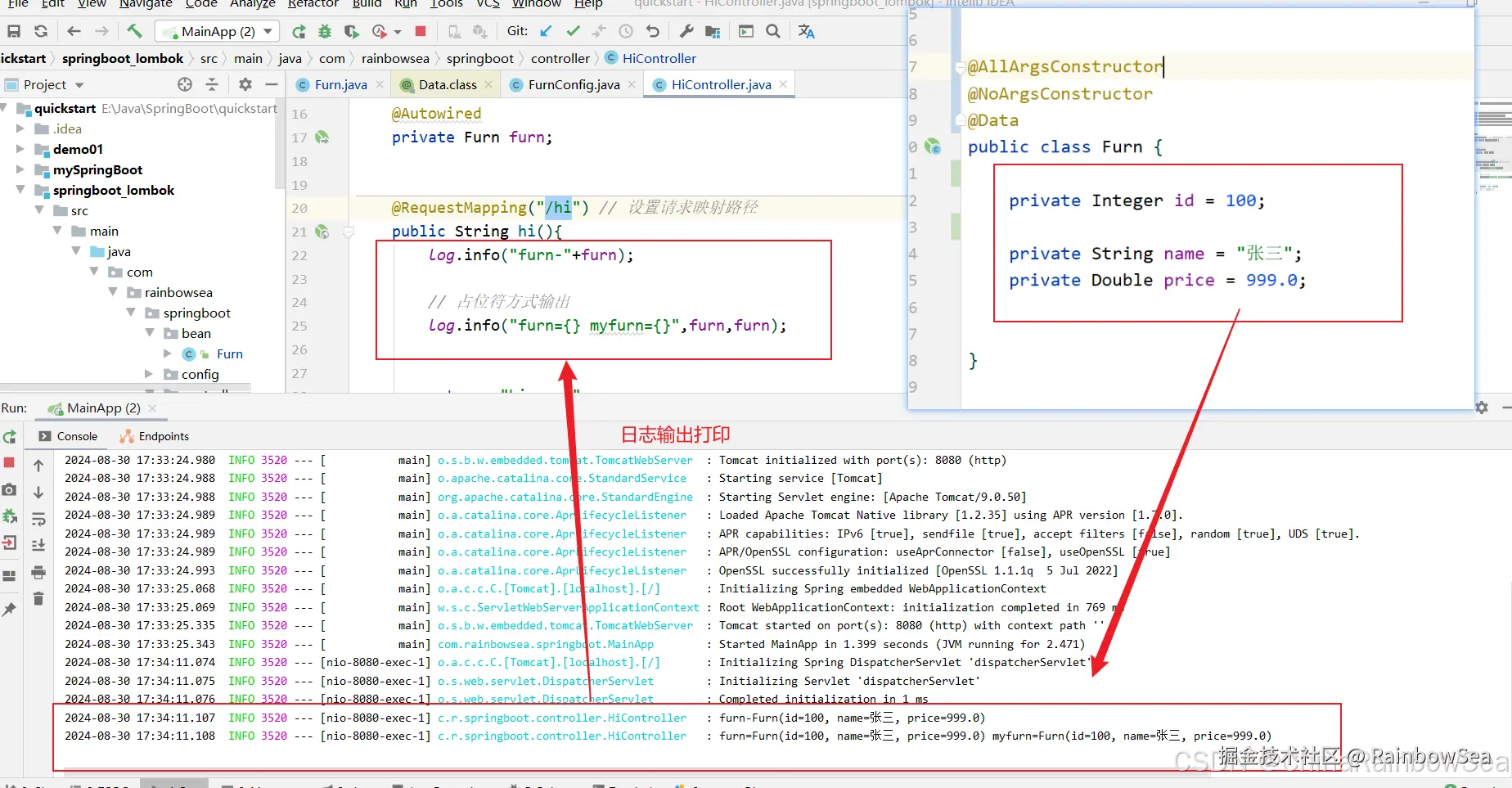Click the gutter run icon on line 21

(322, 232)
